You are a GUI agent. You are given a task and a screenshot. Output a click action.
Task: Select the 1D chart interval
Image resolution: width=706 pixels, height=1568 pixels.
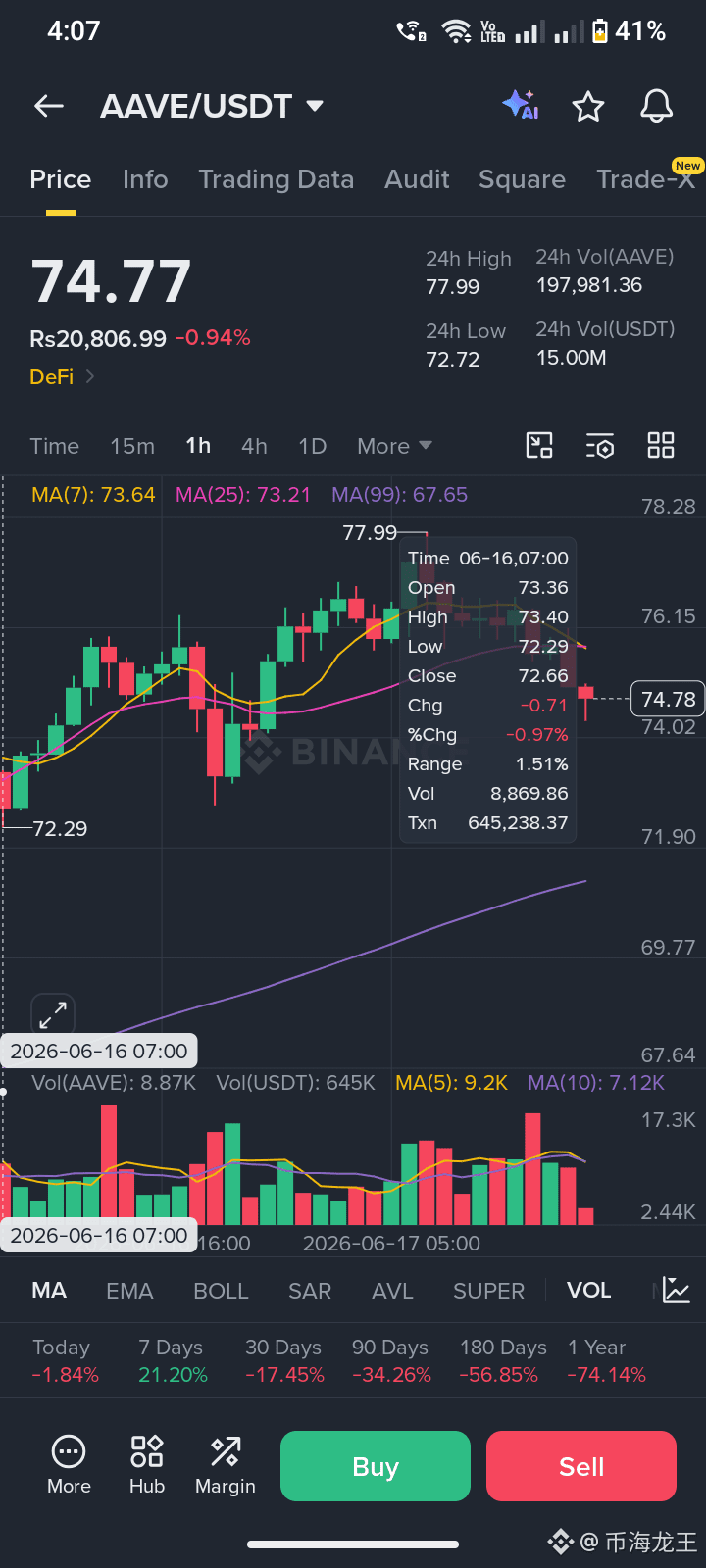312,446
